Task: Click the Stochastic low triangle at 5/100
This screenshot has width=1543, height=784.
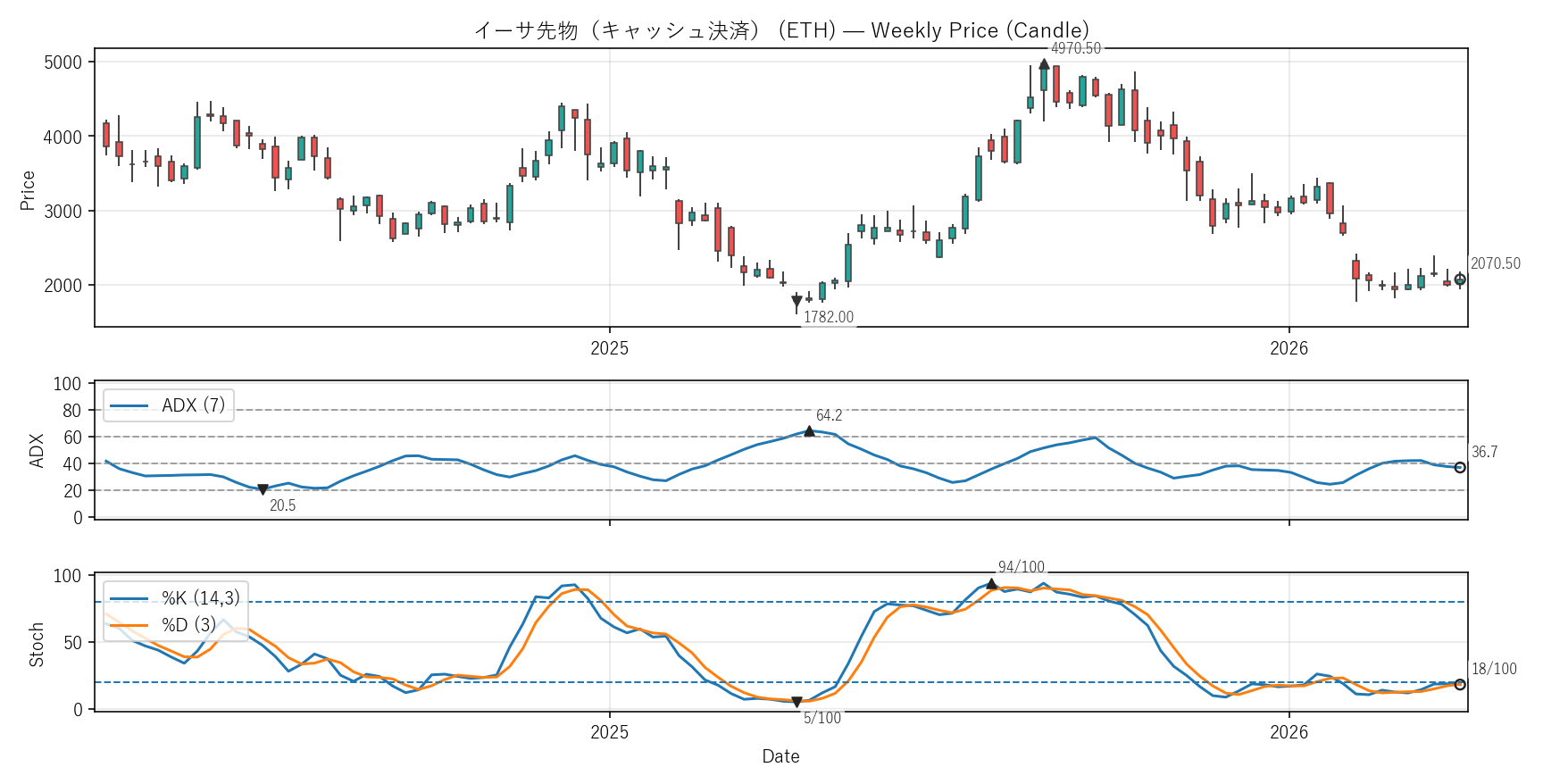Action: [797, 702]
